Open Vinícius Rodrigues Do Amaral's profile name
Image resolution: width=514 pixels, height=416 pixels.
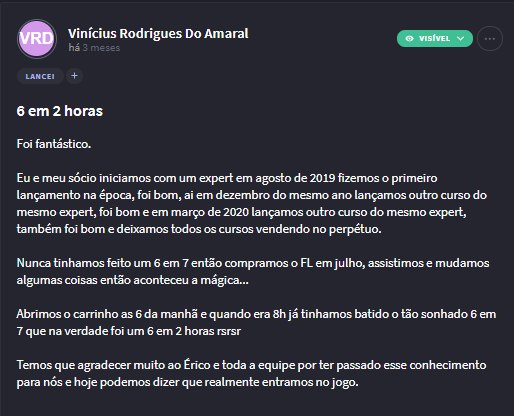(158, 33)
